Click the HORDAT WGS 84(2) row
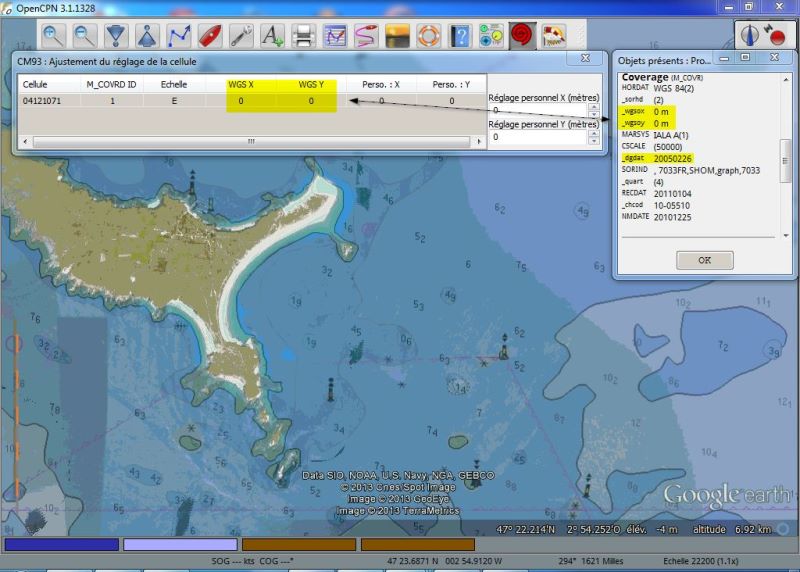 658,88
